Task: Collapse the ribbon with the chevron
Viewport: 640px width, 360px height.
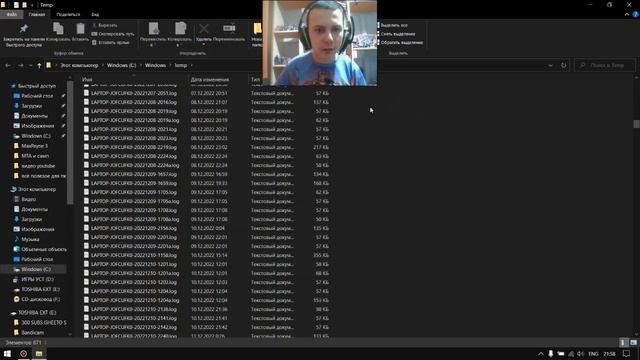Action: 627,14
